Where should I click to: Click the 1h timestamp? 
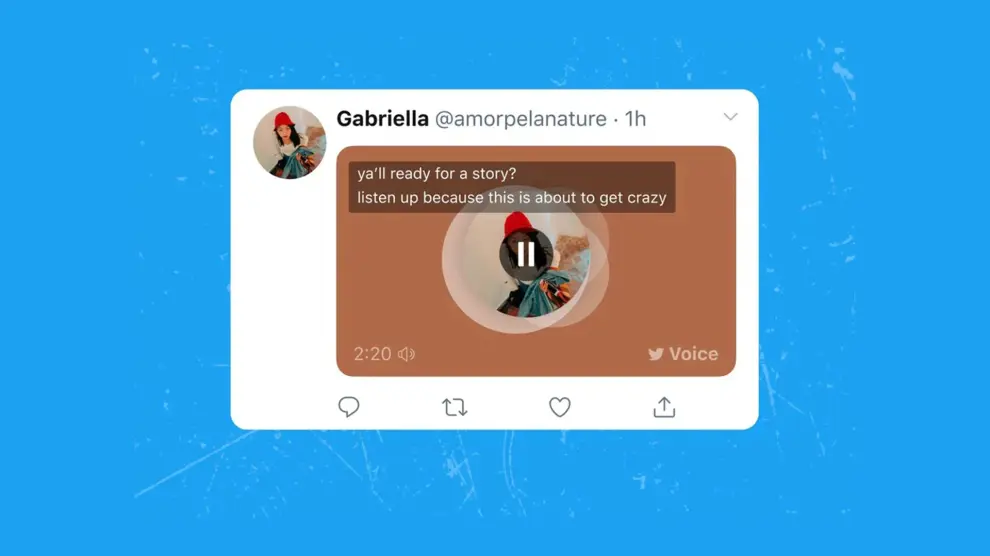[635, 119]
